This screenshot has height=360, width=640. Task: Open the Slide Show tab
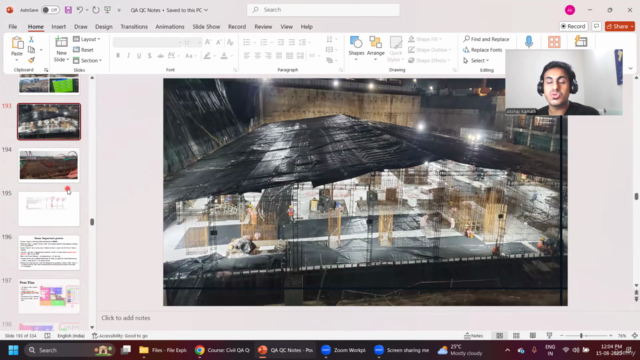pos(206,27)
